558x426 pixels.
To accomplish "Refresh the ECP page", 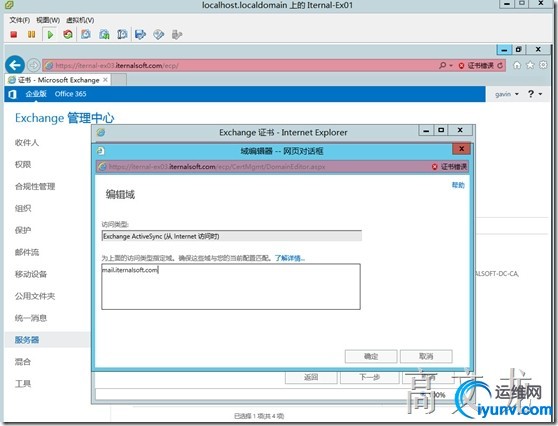I will (x=500, y=65).
